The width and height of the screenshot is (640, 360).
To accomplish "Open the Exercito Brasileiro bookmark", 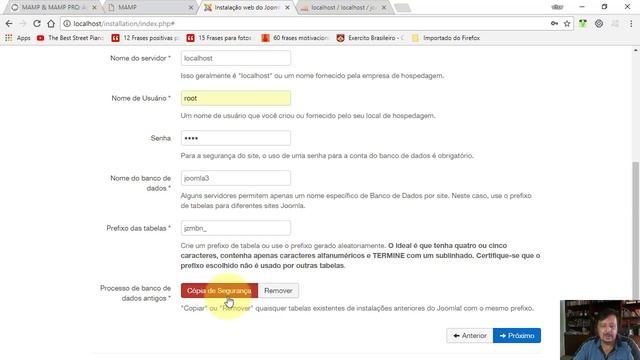I will [x=370, y=38].
